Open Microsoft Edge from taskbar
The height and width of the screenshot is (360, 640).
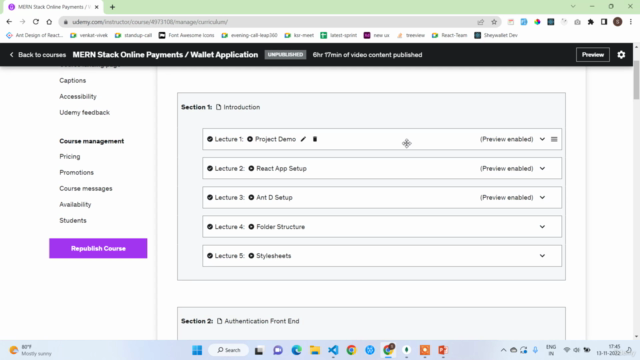coord(296,350)
